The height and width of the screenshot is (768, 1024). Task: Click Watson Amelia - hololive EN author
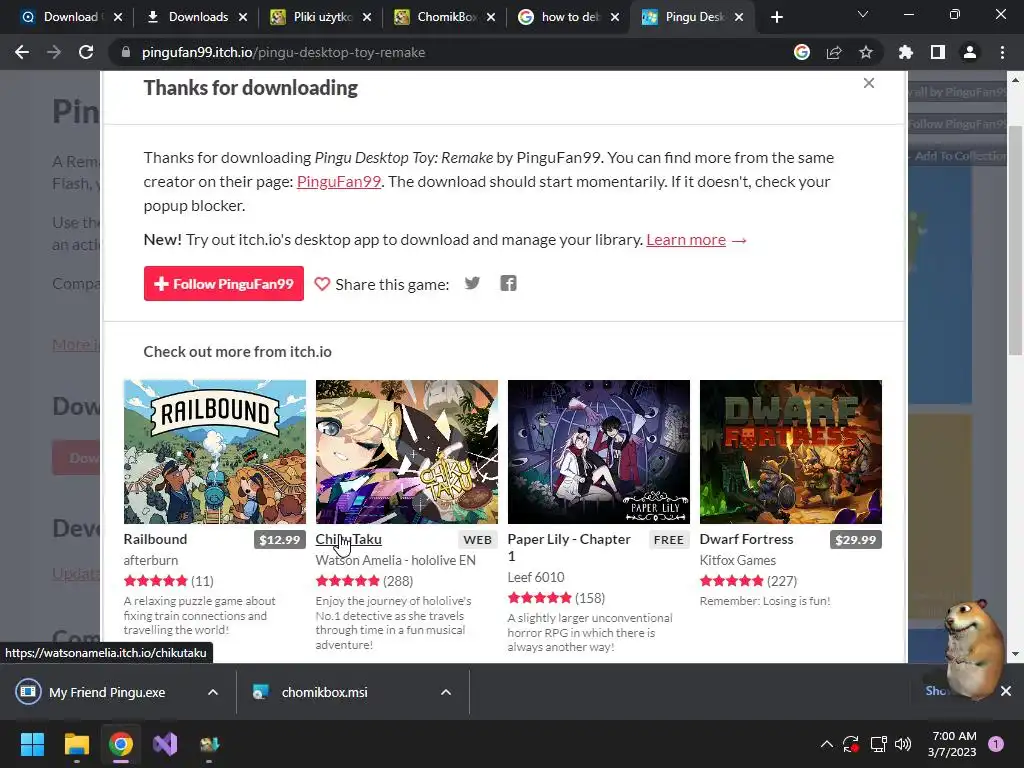(x=396, y=560)
